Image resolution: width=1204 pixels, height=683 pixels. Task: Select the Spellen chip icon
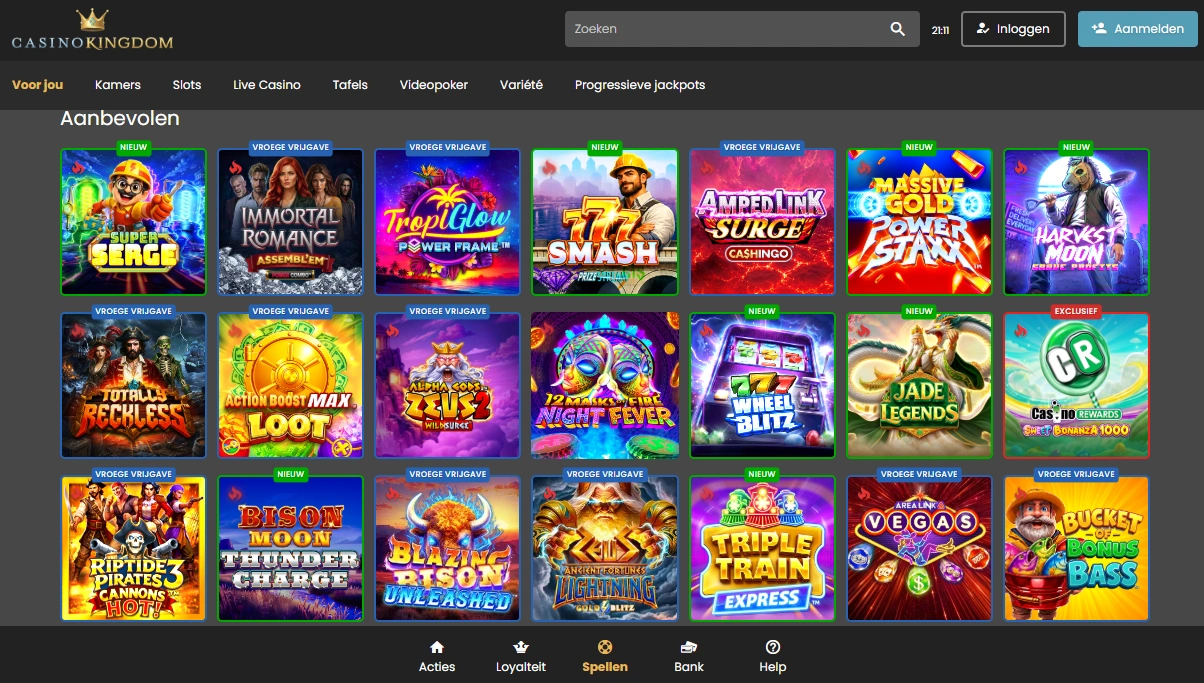(x=605, y=647)
